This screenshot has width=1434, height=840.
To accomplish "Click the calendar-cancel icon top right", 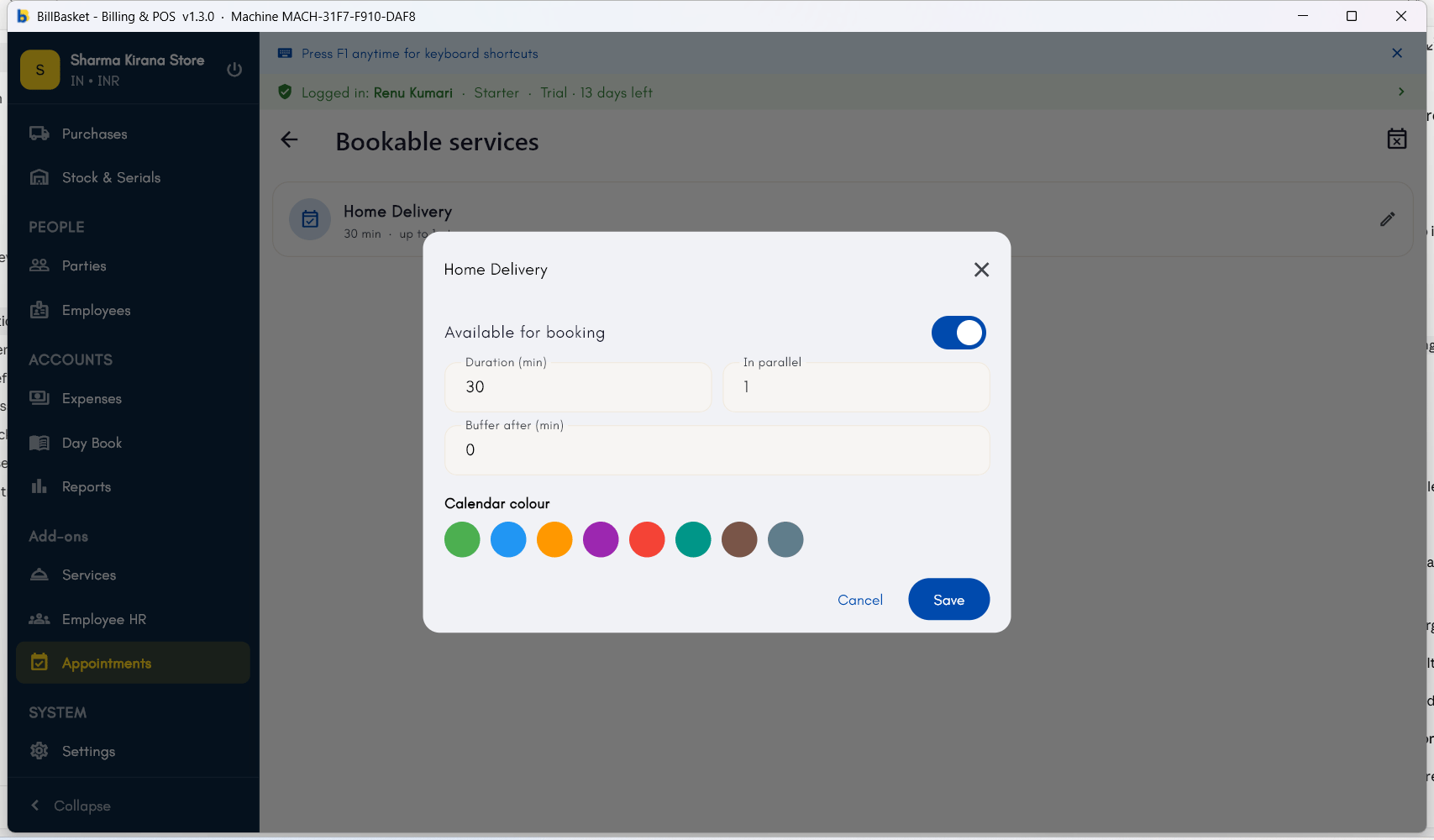I will 1397,139.
